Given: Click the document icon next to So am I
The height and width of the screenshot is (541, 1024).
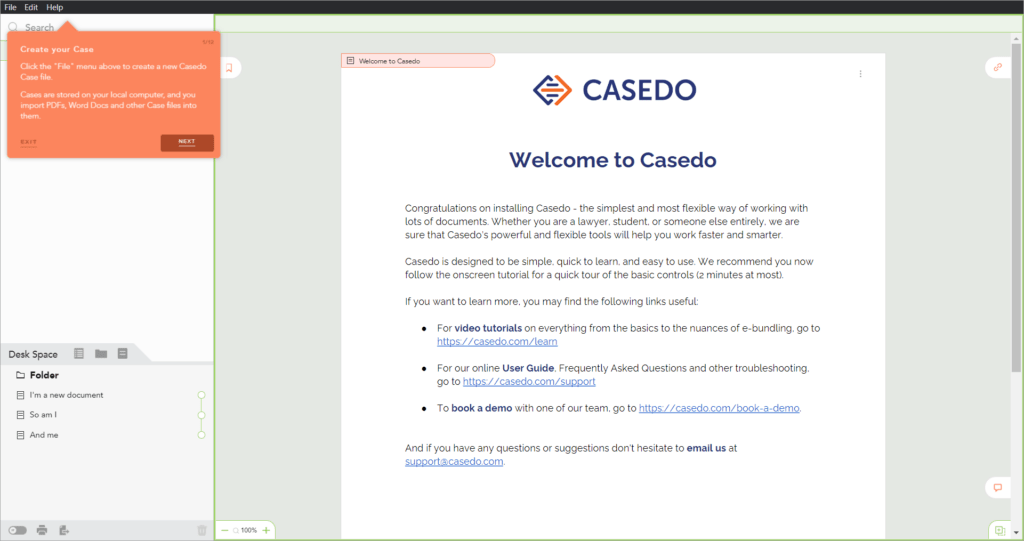Looking at the screenshot, I should click(x=20, y=415).
